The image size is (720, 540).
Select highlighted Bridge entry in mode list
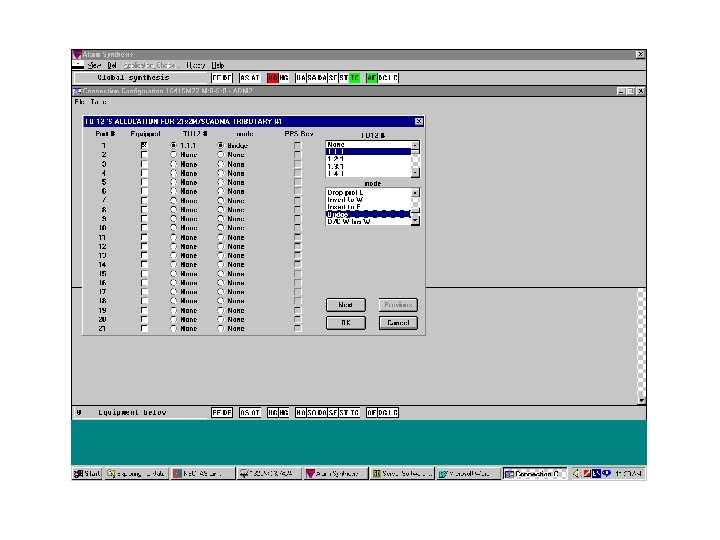pyautogui.click(x=368, y=214)
